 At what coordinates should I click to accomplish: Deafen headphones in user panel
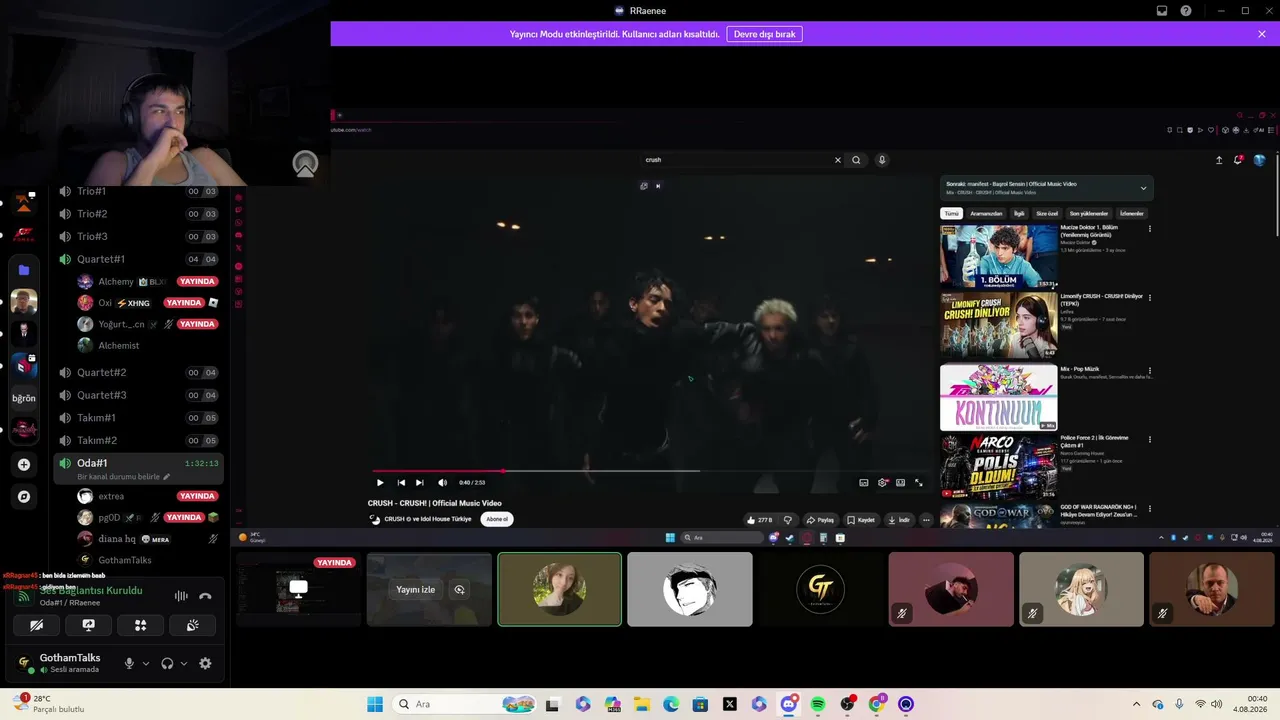pyautogui.click(x=167, y=663)
